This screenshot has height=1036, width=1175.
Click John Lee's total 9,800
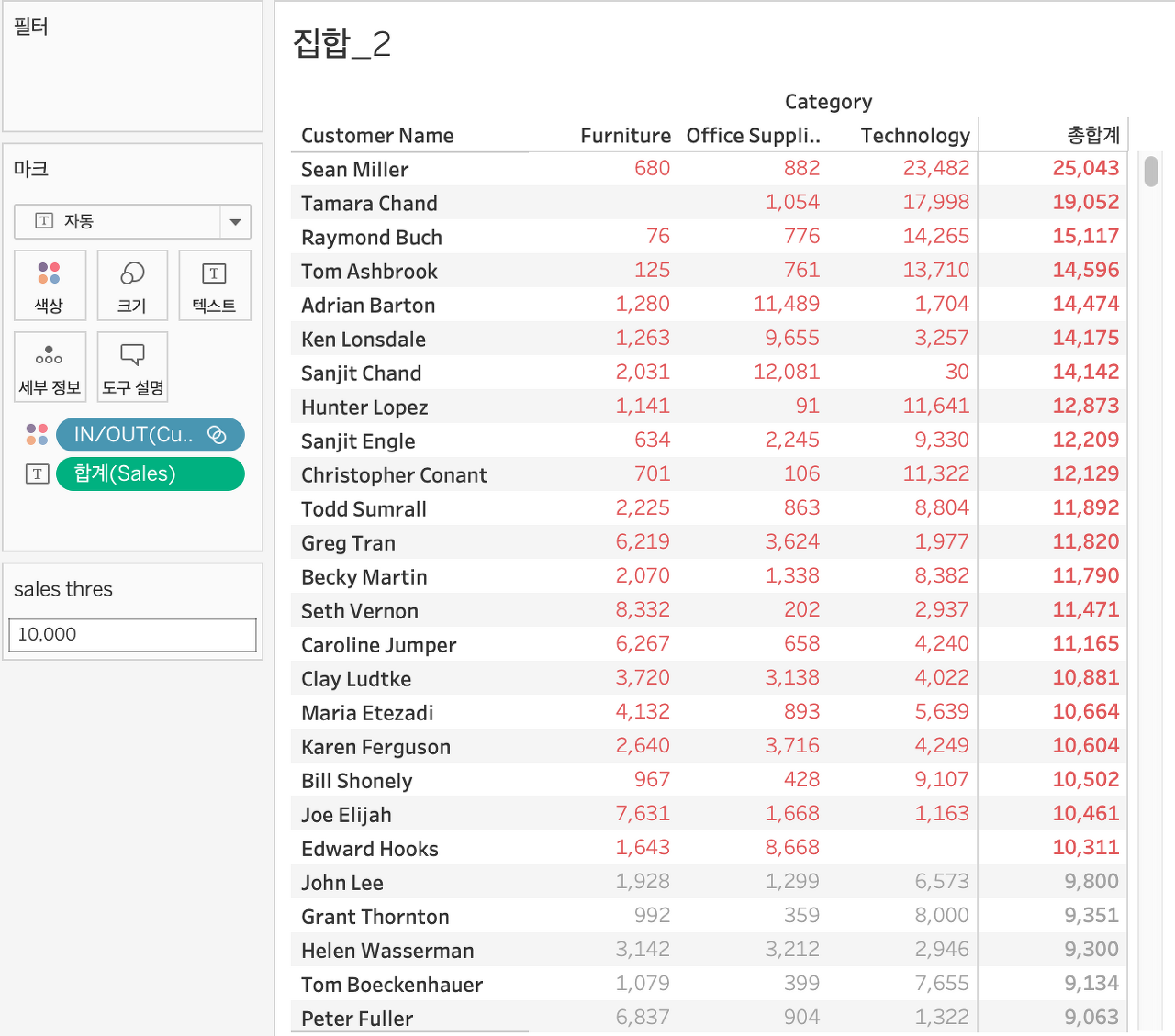1091,881
